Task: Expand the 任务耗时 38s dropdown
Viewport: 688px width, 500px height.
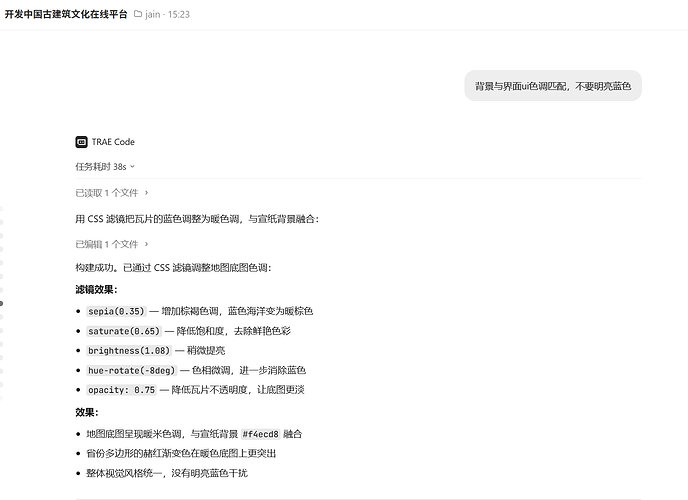Action: pos(105,167)
